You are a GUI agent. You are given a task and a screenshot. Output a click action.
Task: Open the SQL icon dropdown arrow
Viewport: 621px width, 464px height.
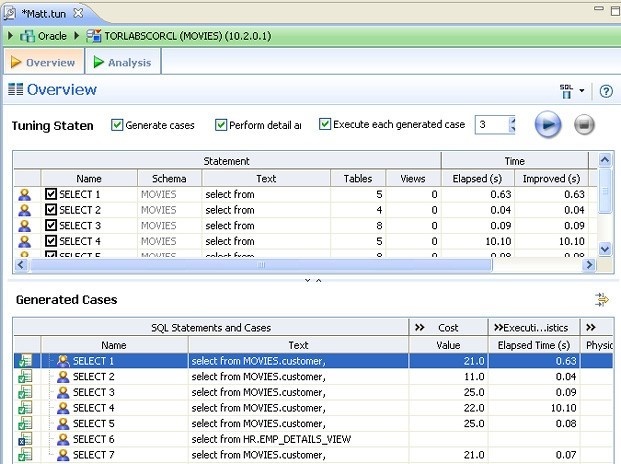coord(581,91)
